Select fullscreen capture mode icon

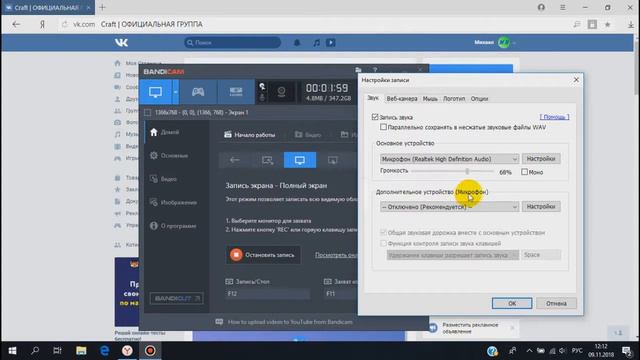(x=300, y=160)
